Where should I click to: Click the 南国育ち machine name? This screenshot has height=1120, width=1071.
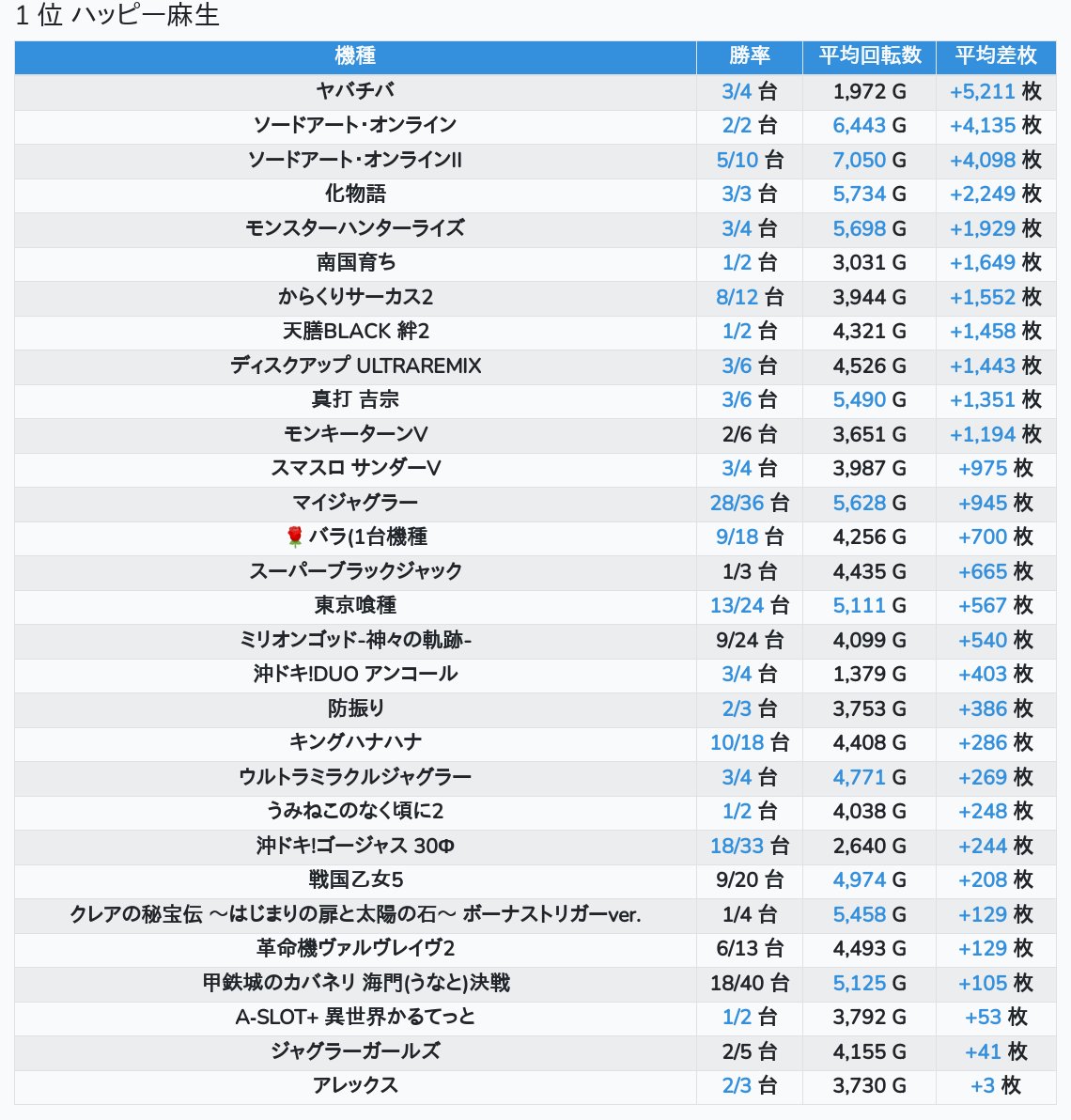click(x=355, y=262)
